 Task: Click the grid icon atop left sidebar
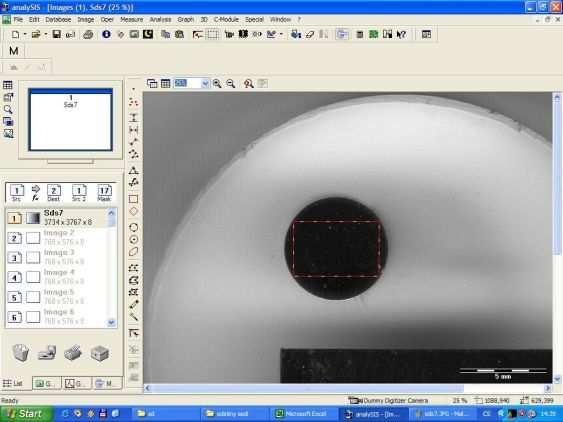[8, 85]
